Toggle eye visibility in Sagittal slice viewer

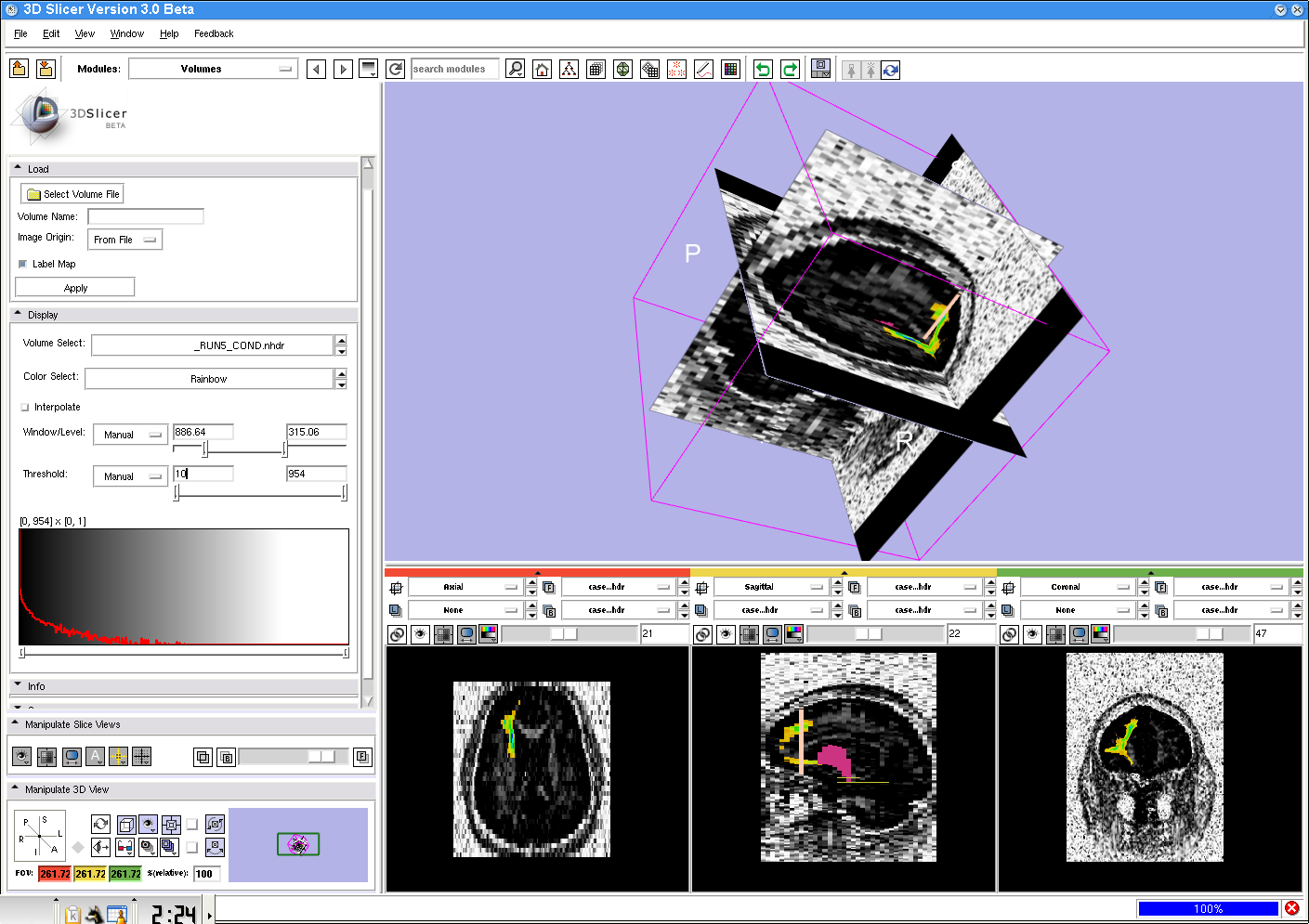[x=726, y=634]
